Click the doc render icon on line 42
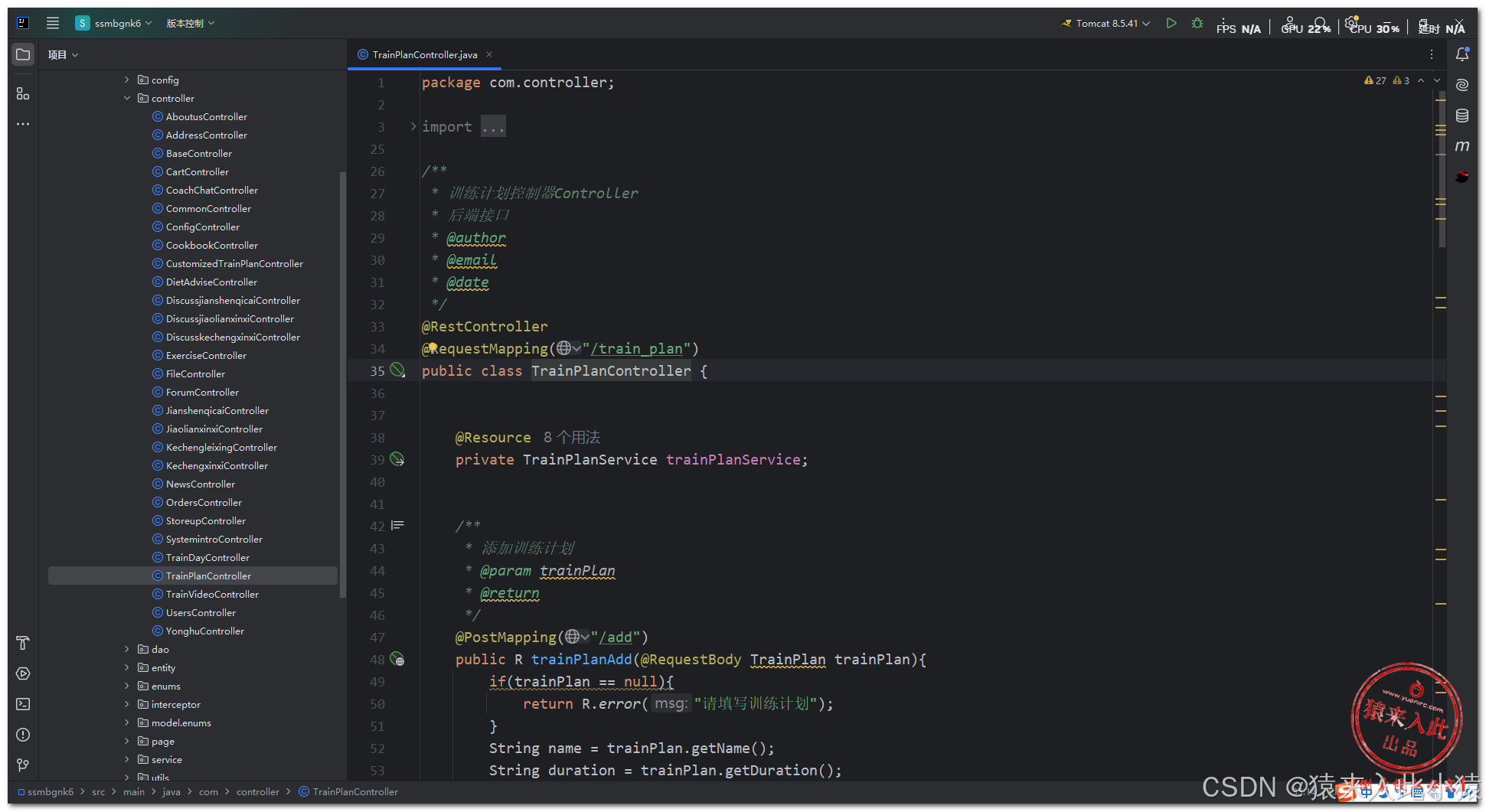 tap(397, 526)
